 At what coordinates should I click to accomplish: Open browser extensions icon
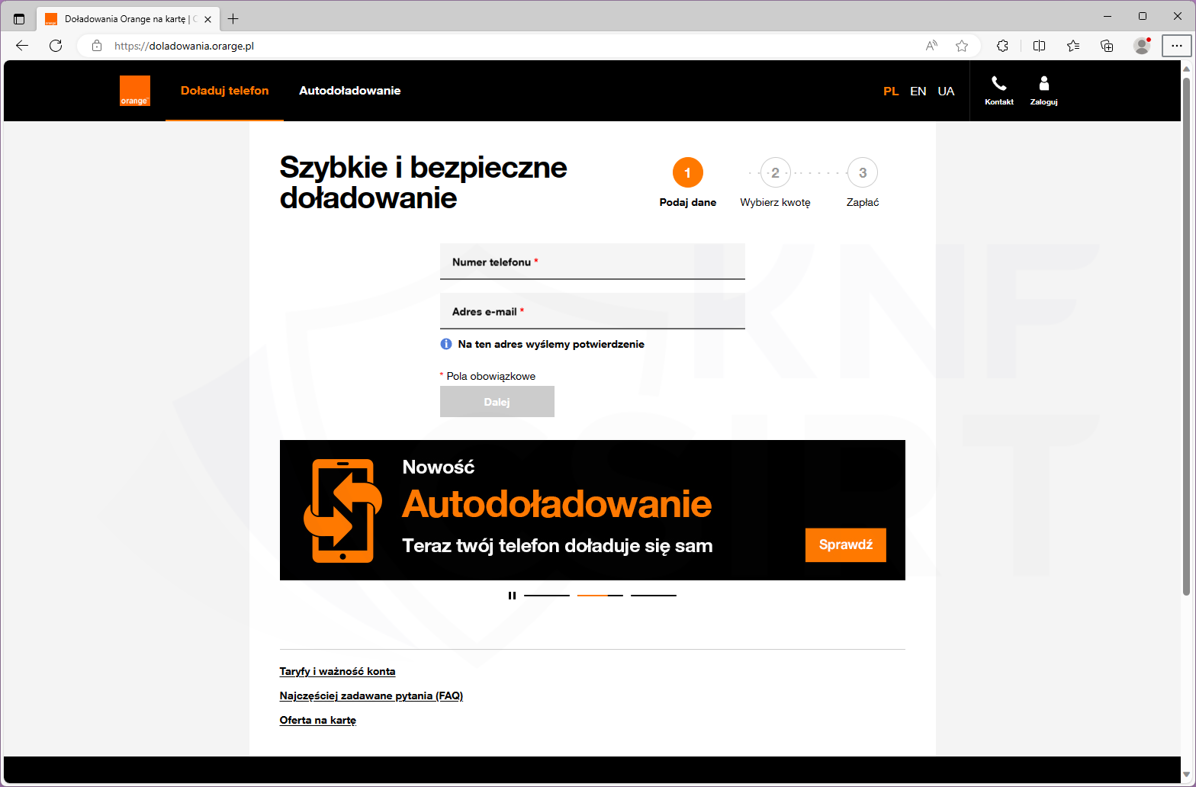click(x=1002, y=46)
